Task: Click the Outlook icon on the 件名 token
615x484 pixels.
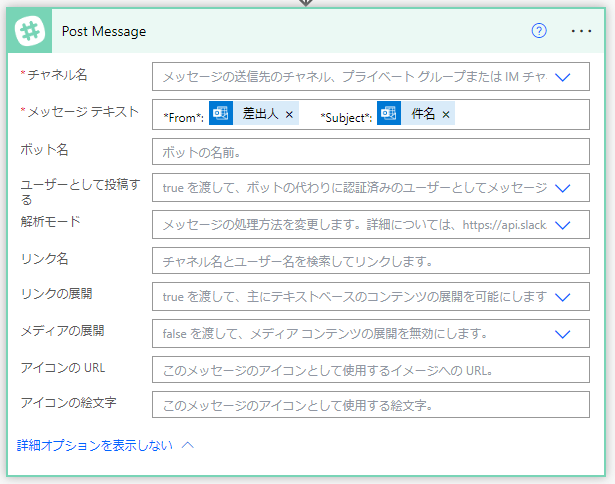Action: [x=389, y=115]
